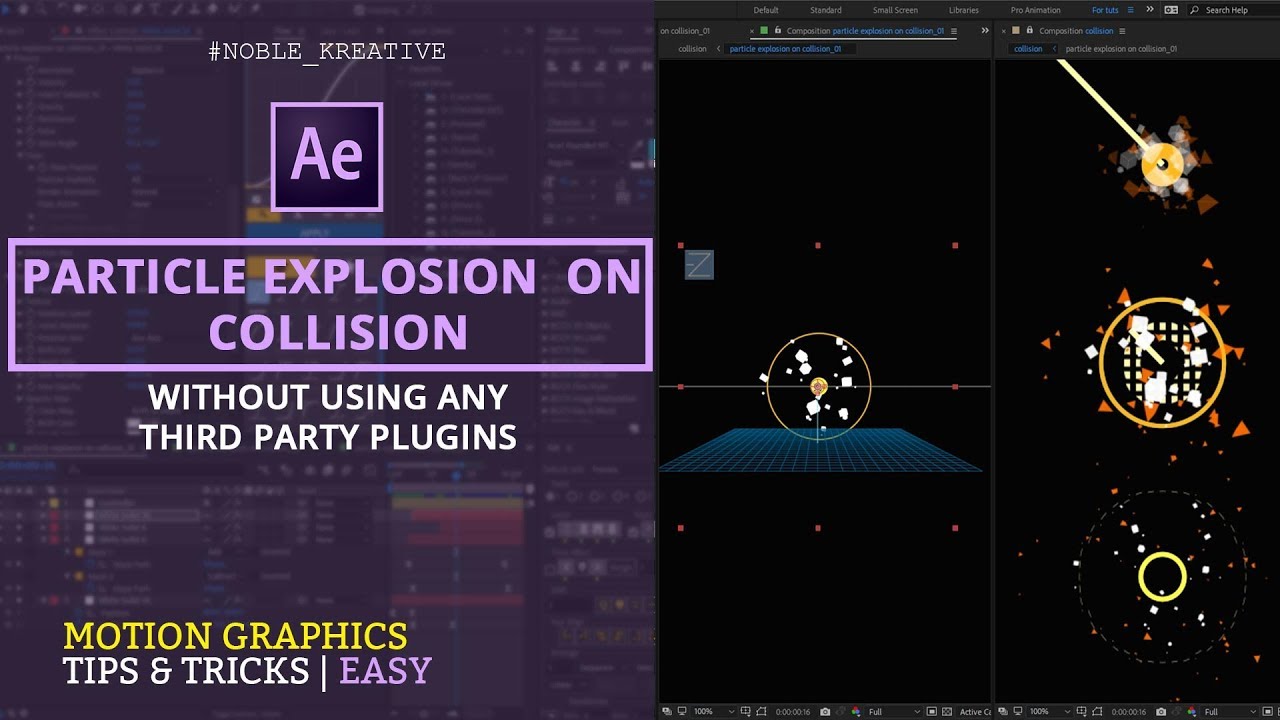Switch to the Standard workspace

tap(825, 10)
